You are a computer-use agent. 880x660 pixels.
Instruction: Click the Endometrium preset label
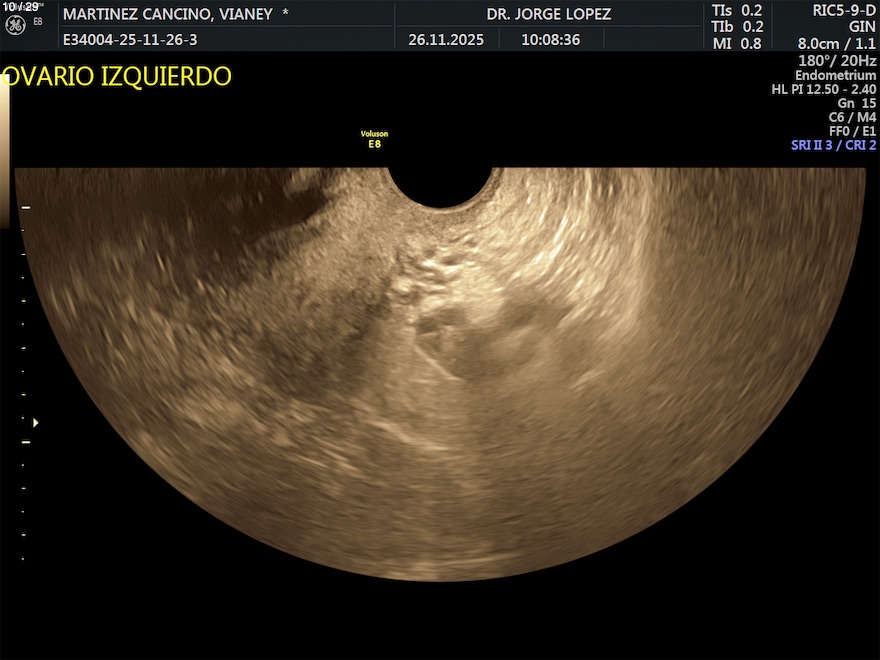pos(835,75)
